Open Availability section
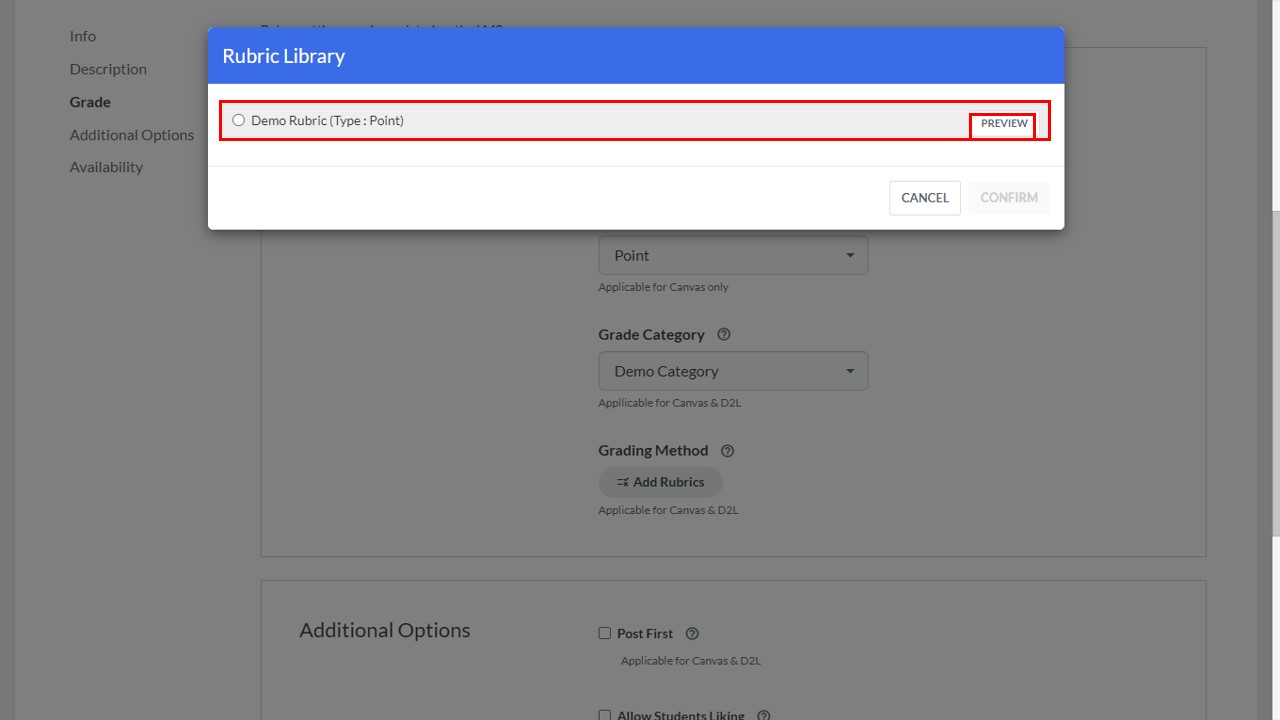The image size is (1280, 720). (x=106, y=167)
